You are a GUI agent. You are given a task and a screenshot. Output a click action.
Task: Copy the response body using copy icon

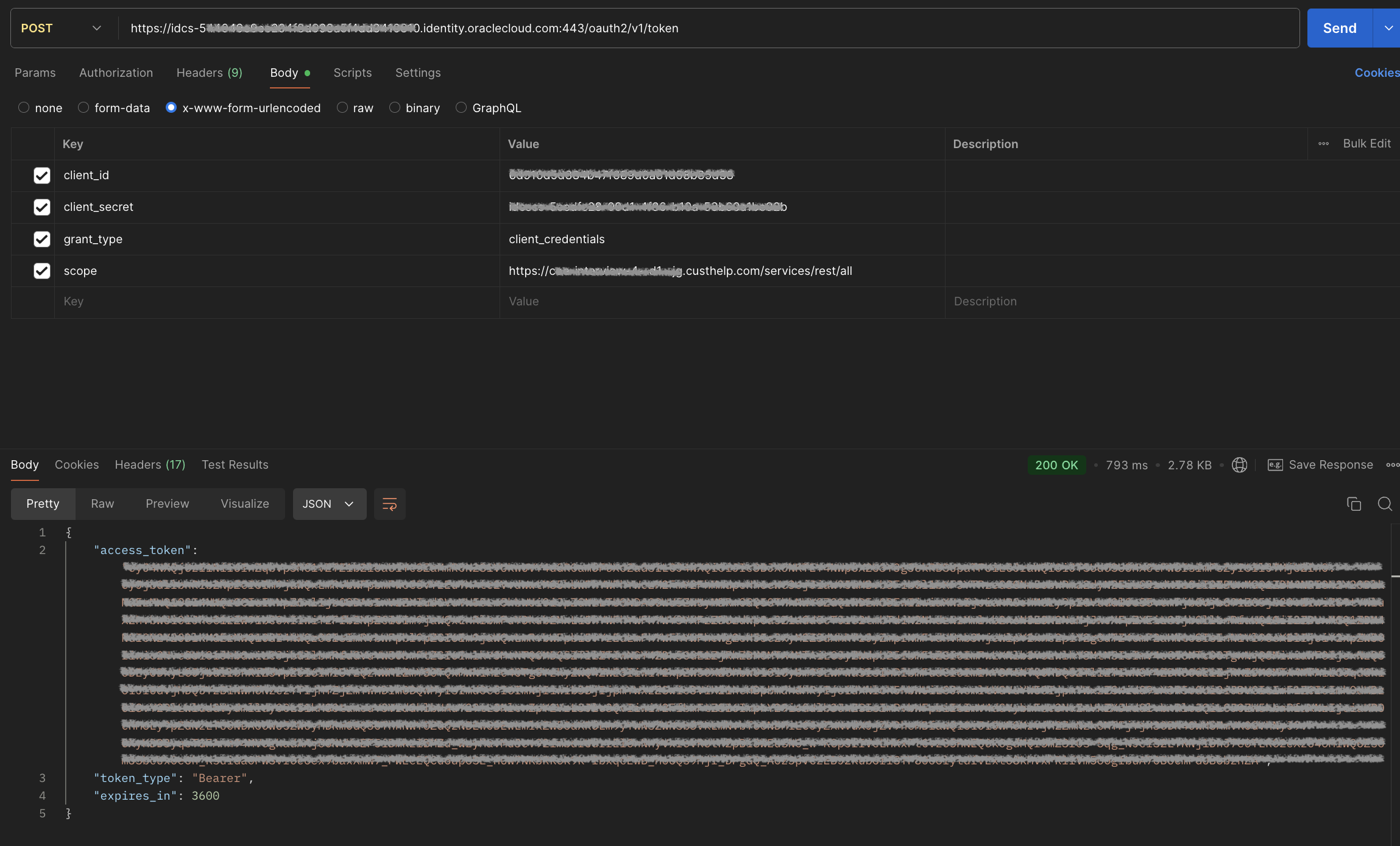tap(1354, 503)
